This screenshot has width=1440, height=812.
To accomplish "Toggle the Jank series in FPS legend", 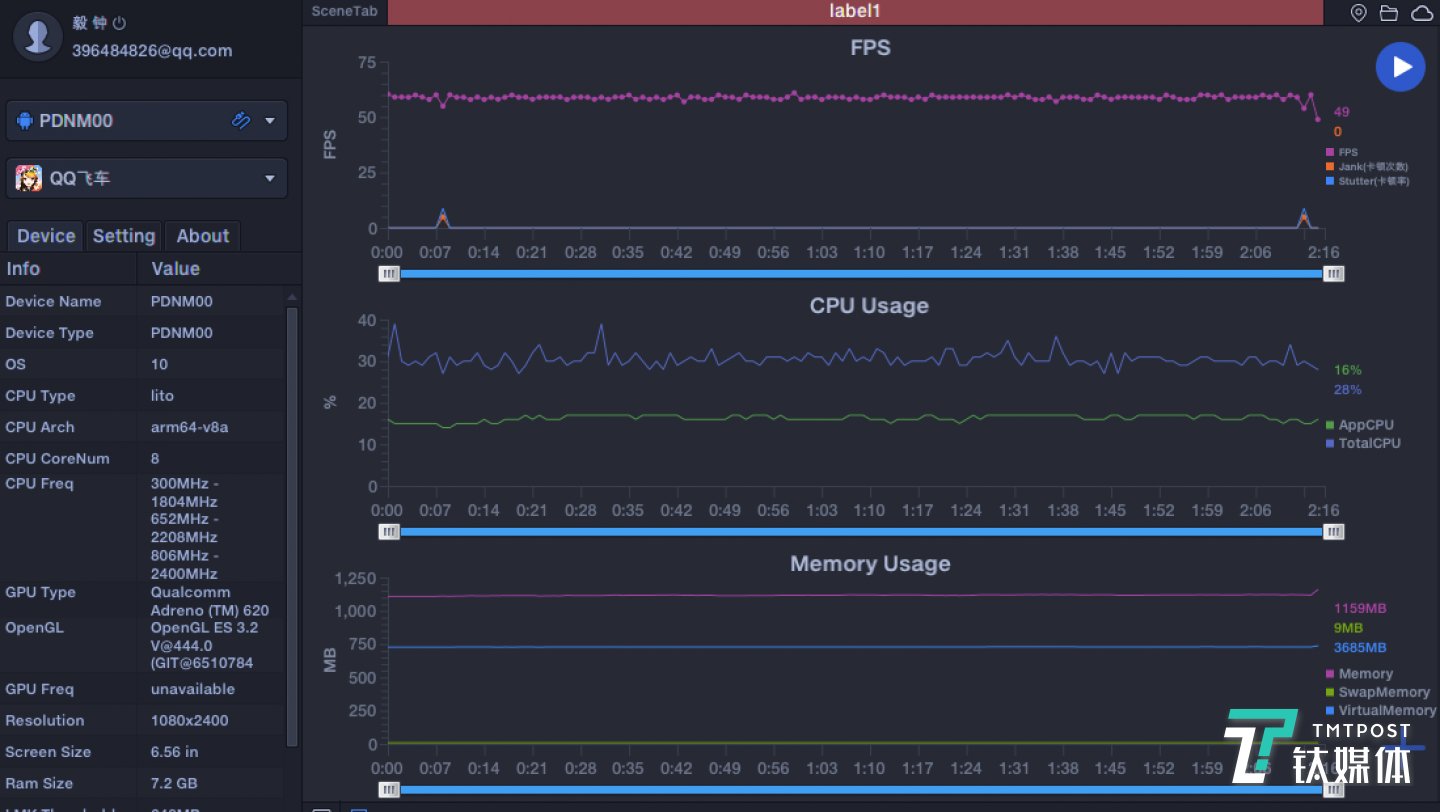I will click(x=1371, y=167).
